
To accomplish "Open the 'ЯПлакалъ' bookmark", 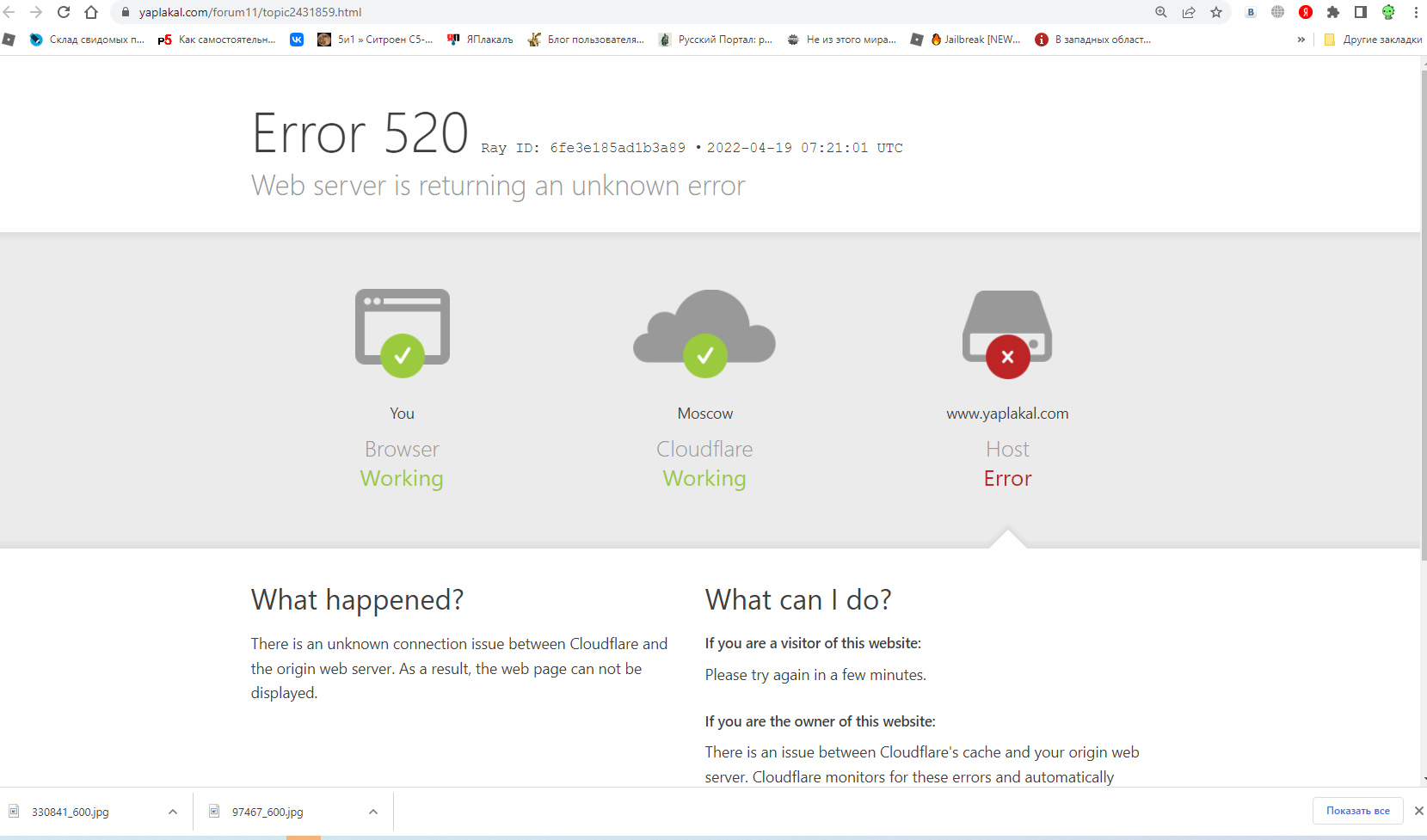I will (480, 40).
